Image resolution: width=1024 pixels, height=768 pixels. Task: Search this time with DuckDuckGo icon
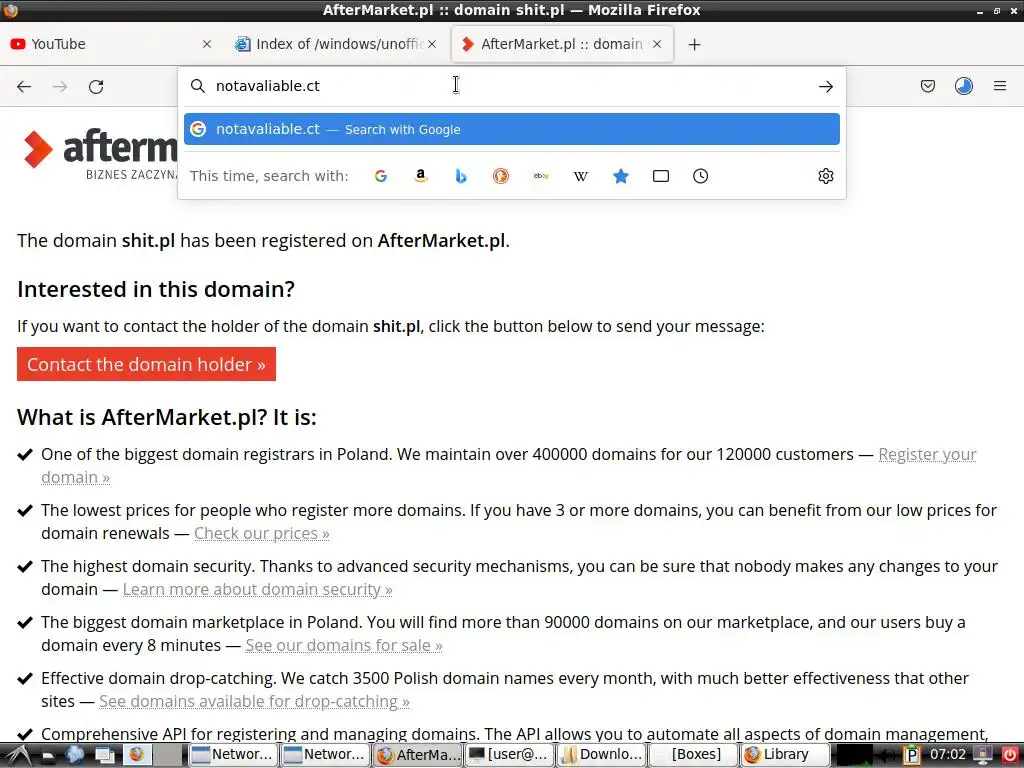(501, 176)
